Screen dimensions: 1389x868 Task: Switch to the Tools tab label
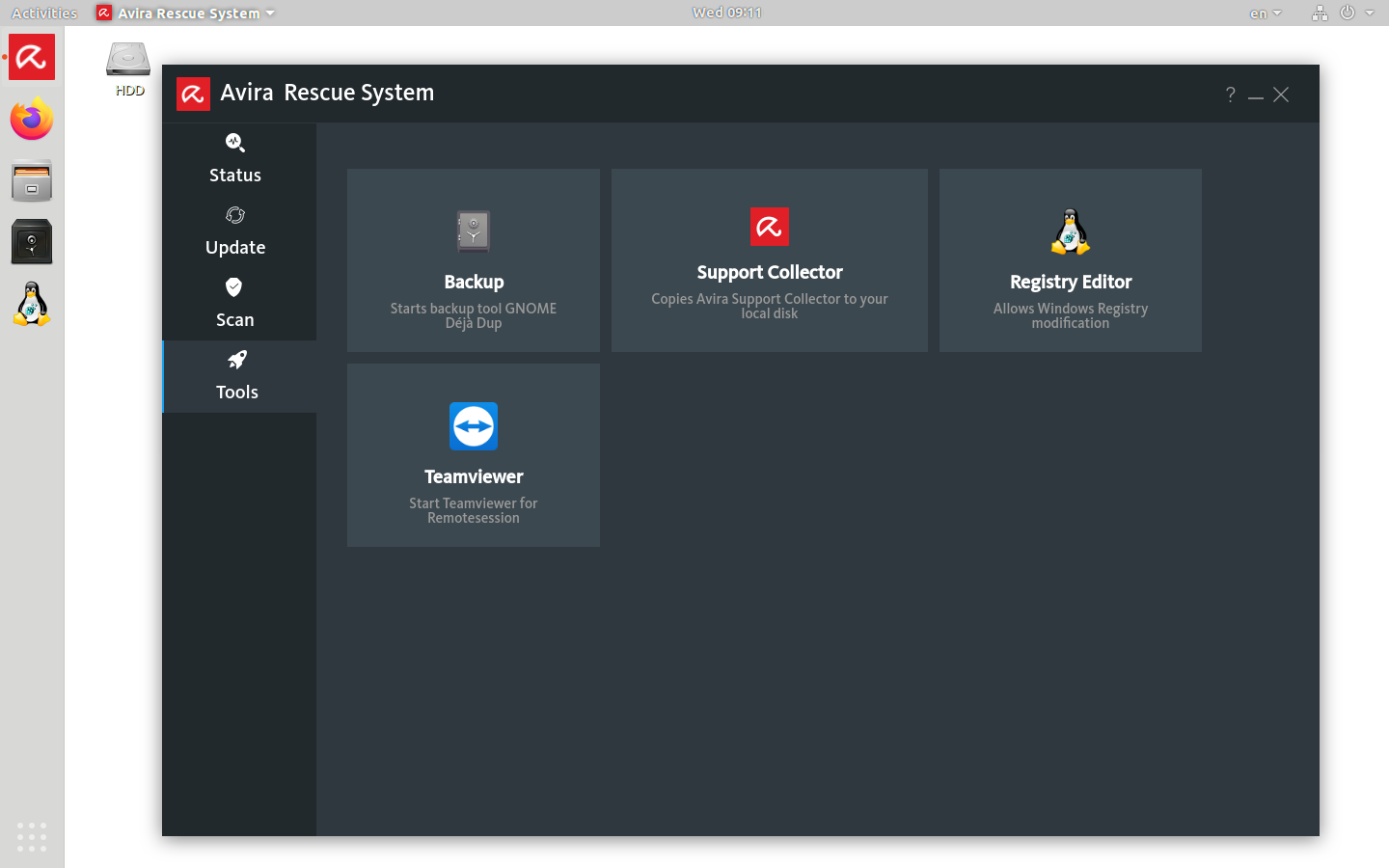pos(237,393)
